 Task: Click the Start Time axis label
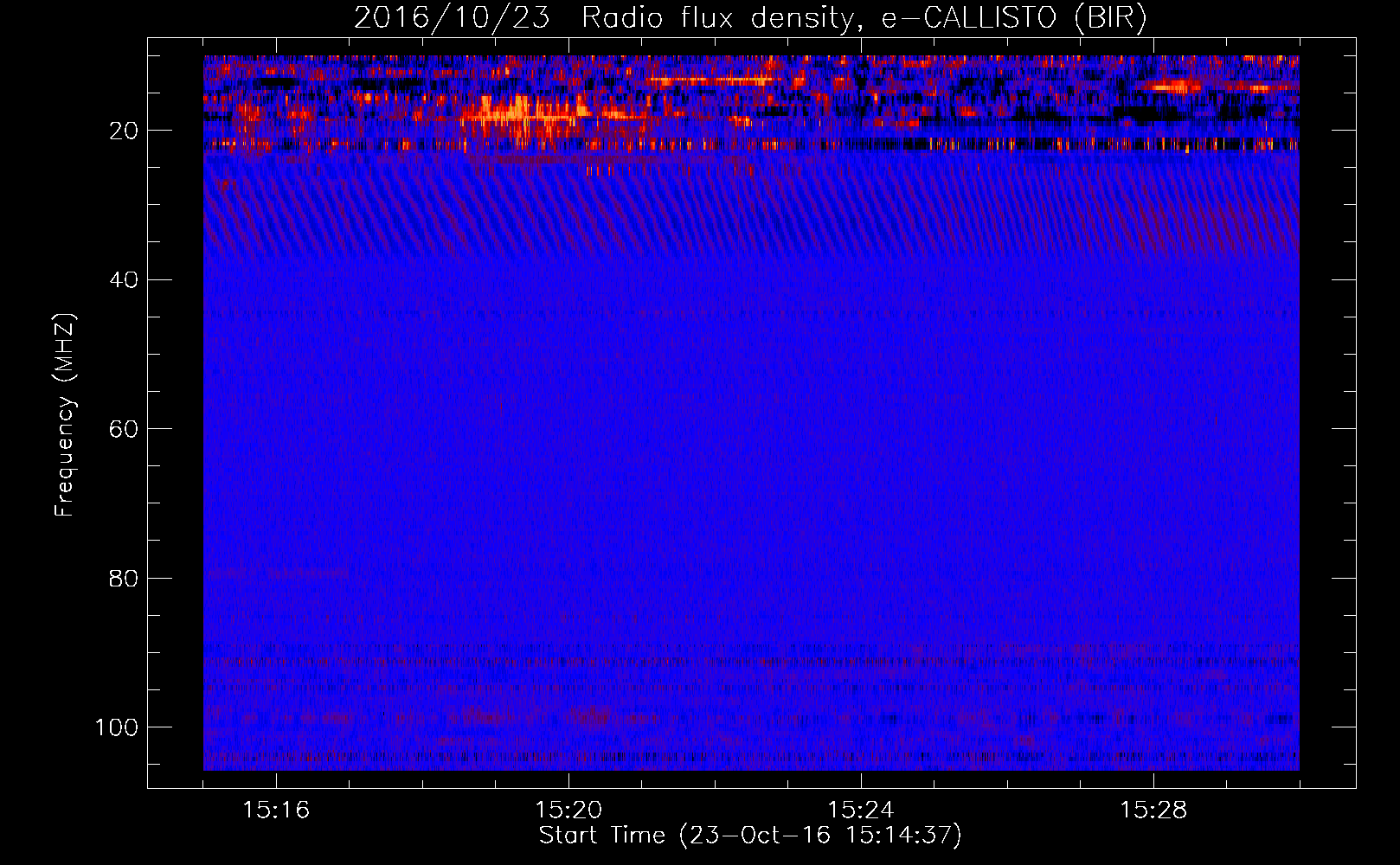pos(750,836)
